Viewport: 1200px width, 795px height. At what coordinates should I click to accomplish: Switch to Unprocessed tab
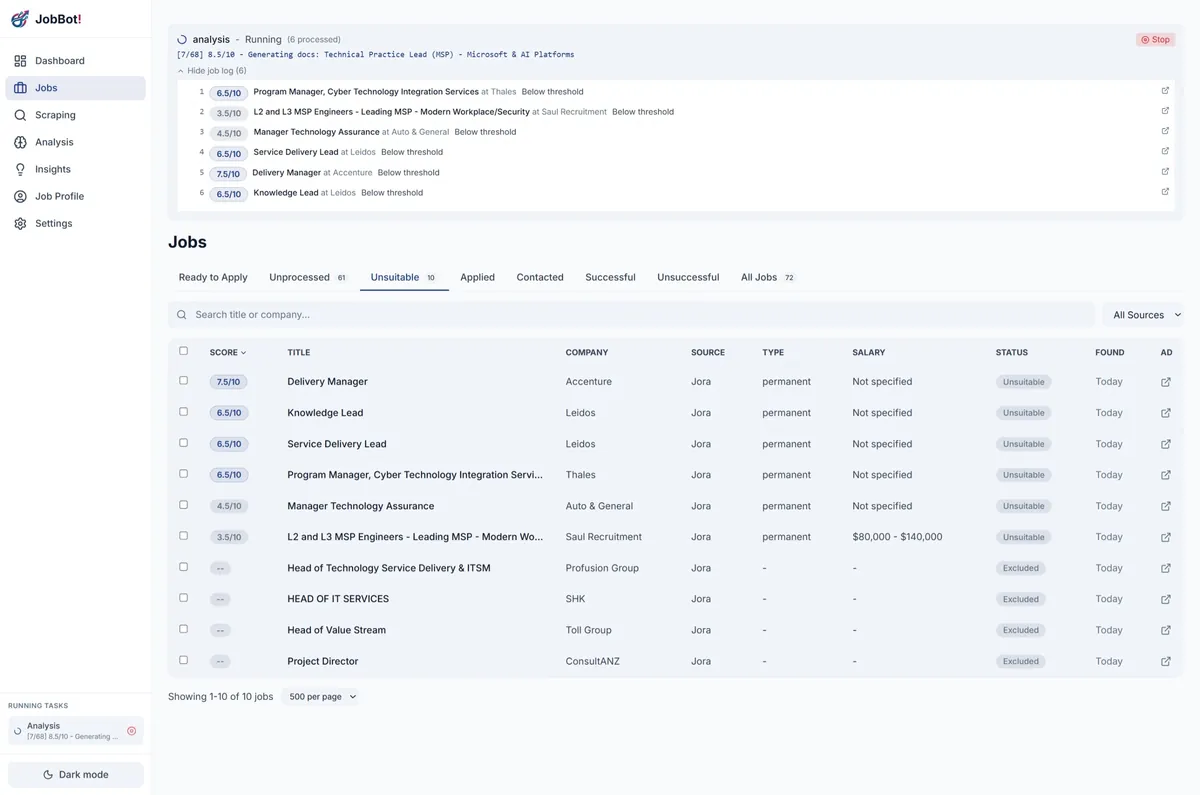308,277
